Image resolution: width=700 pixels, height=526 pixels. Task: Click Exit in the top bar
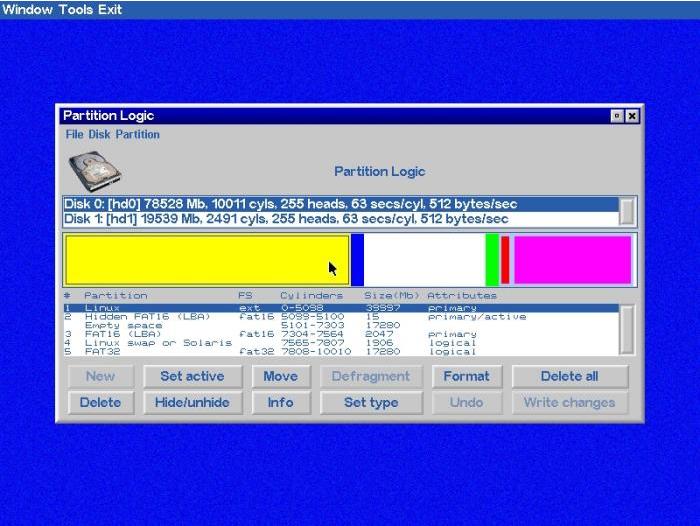click(x=110, y=9)
